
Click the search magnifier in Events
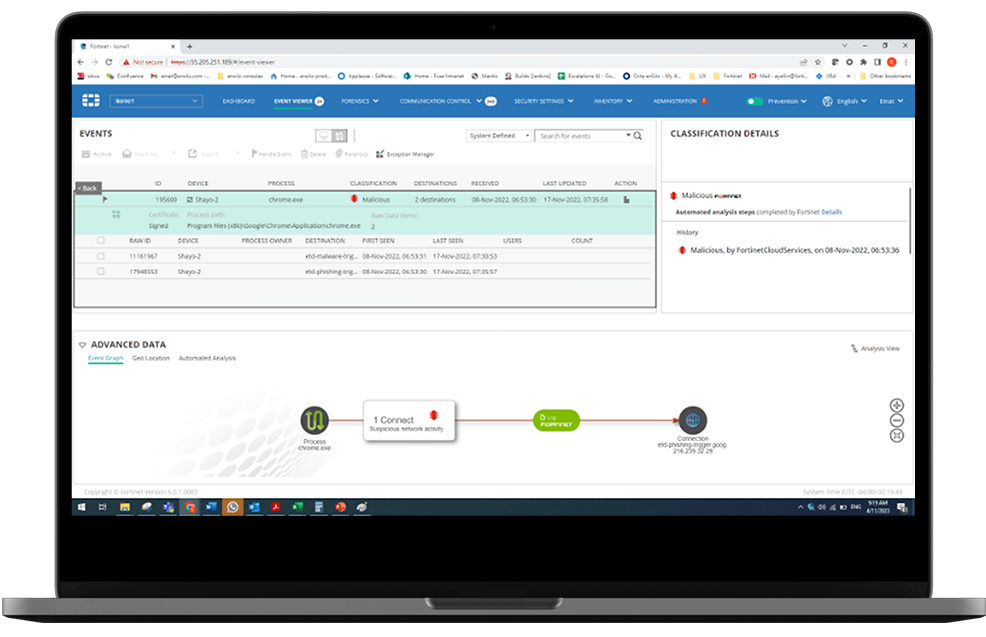point(638,136)
